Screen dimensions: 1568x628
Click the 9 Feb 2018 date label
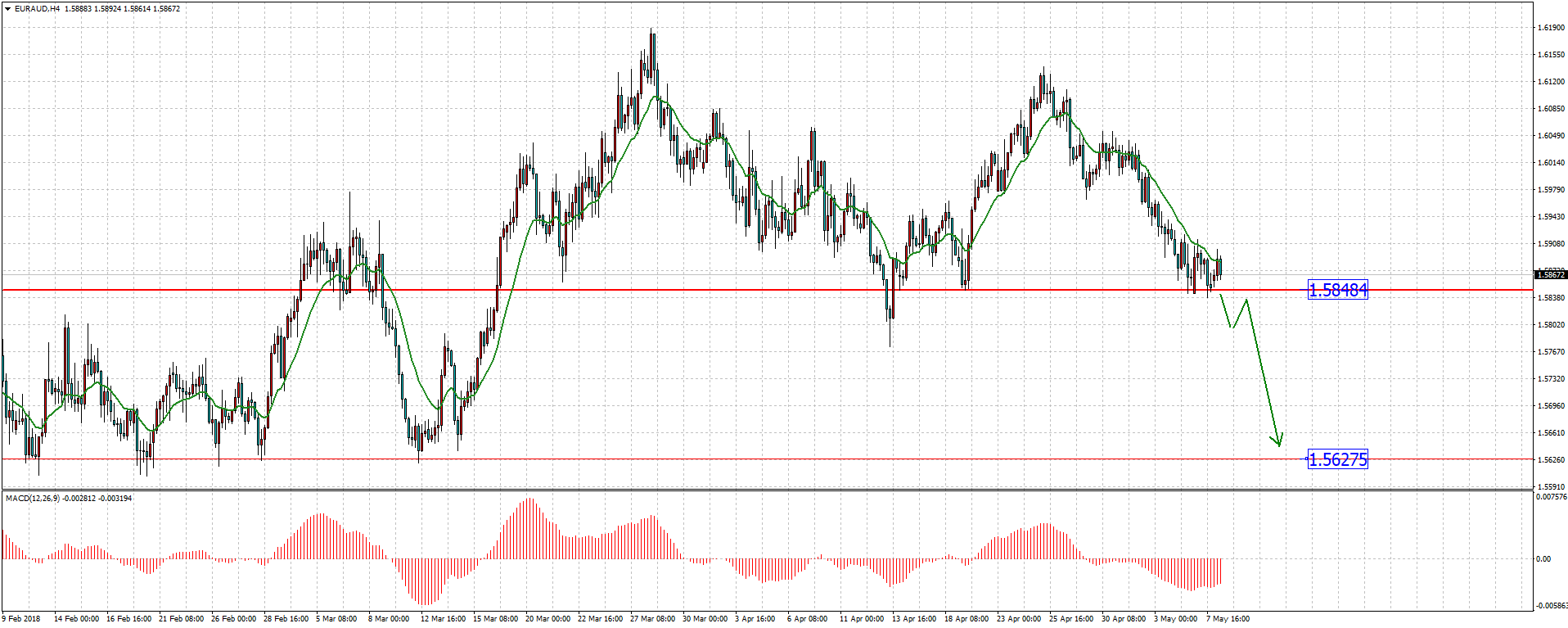[x=21, y=619]
